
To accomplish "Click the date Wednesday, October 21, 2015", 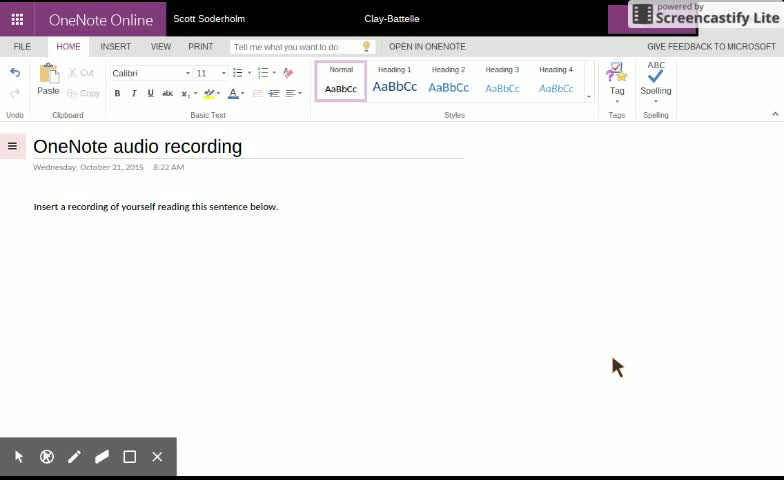I will pos(88,167).
